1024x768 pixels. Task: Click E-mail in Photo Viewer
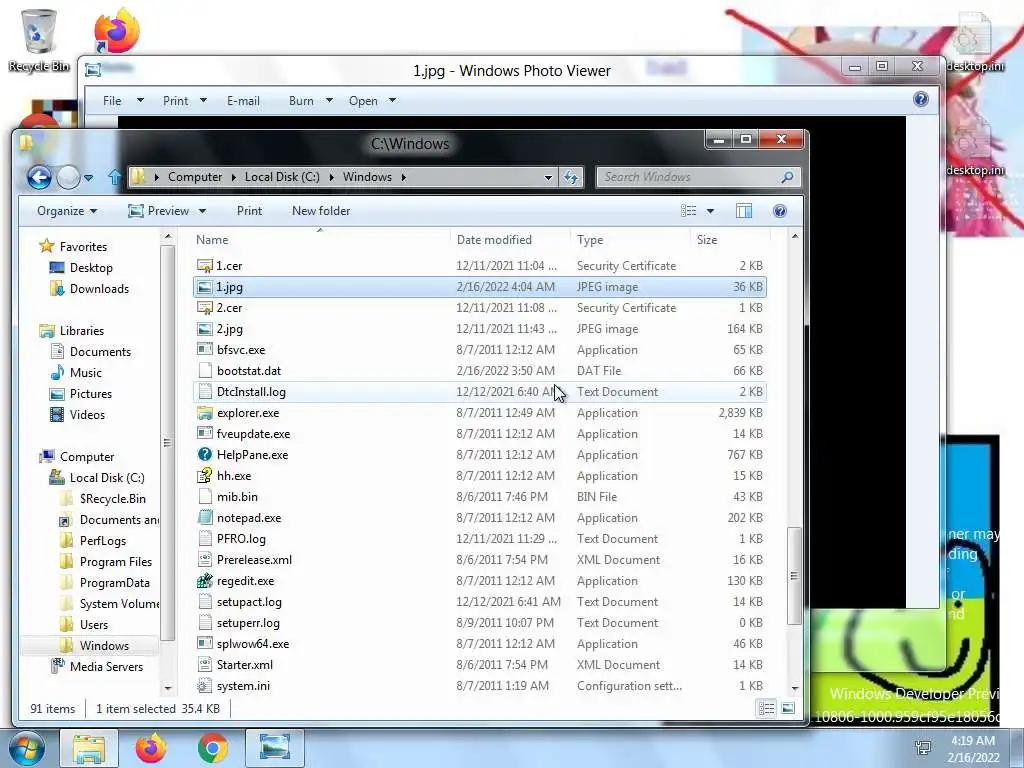point(243,101)
